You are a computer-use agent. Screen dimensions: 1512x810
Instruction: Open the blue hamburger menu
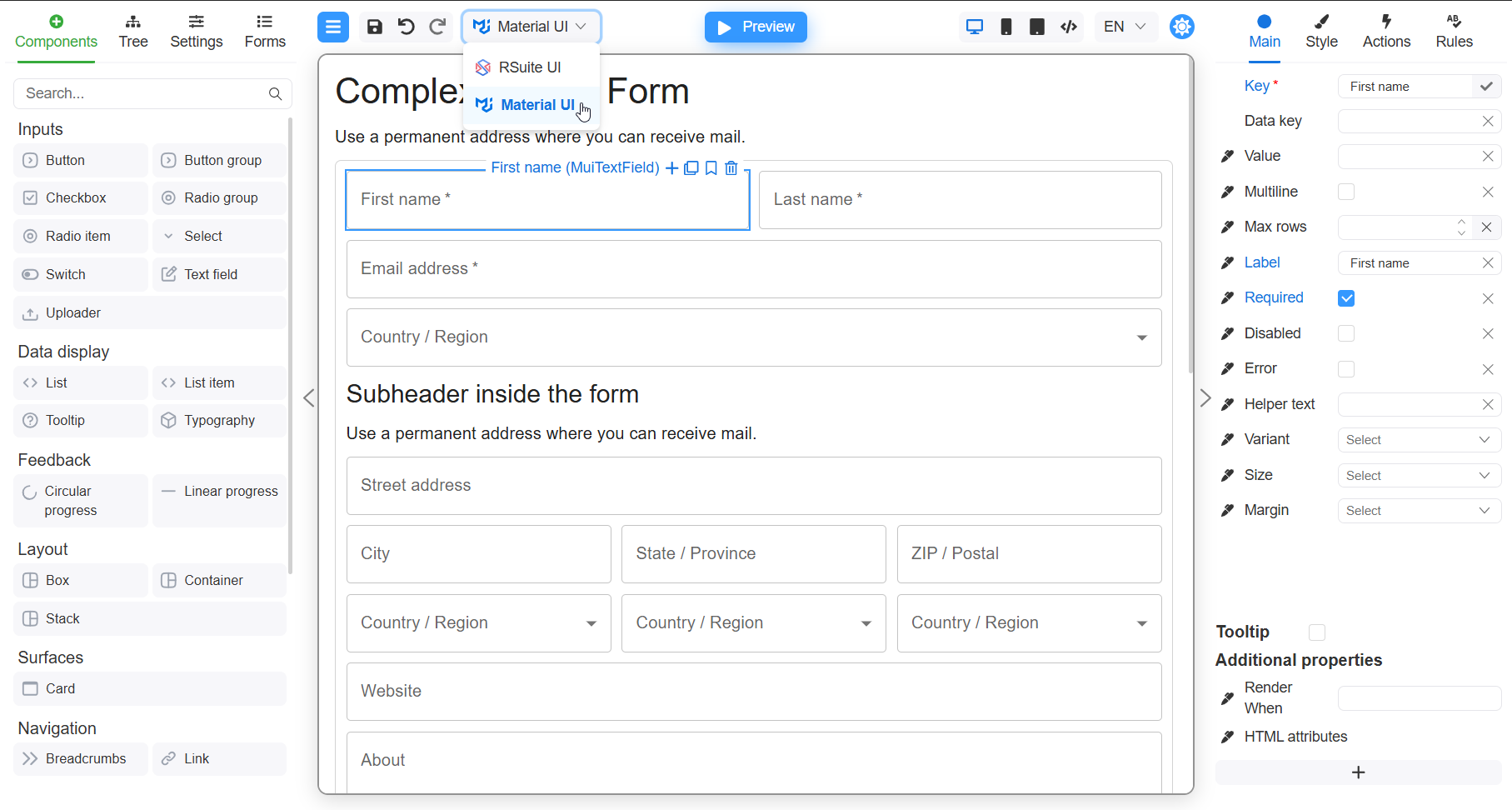tap(333, 27)
